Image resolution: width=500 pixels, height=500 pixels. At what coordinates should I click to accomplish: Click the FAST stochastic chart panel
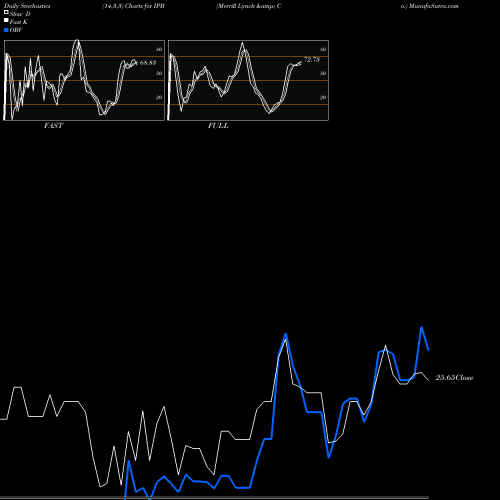point(84,80)
